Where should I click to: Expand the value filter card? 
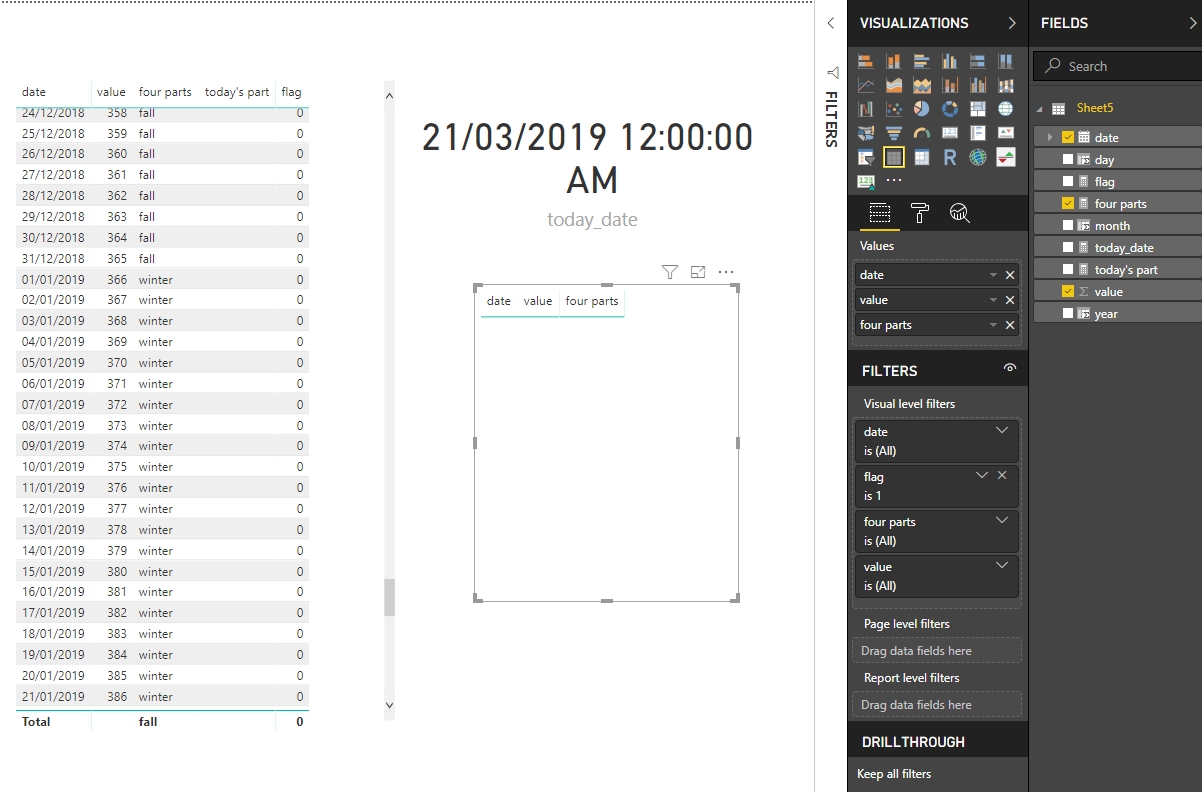1003,565
